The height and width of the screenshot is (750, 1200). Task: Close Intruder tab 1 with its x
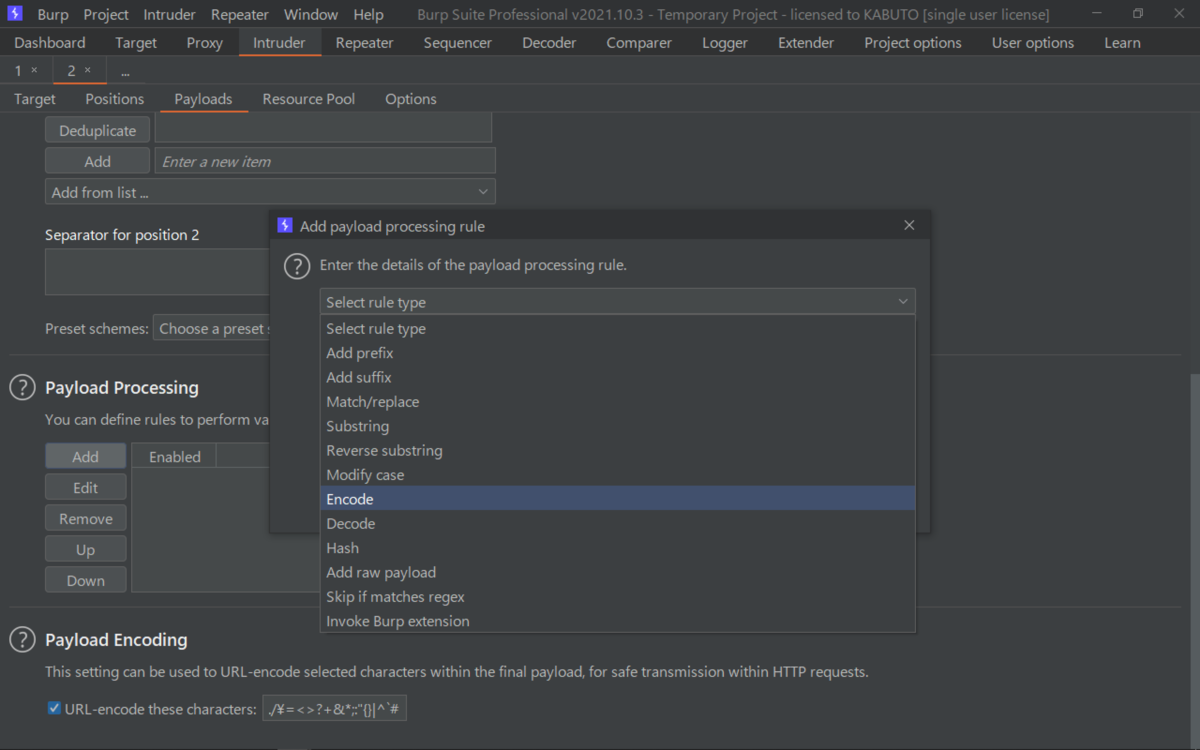pos(34,71)
